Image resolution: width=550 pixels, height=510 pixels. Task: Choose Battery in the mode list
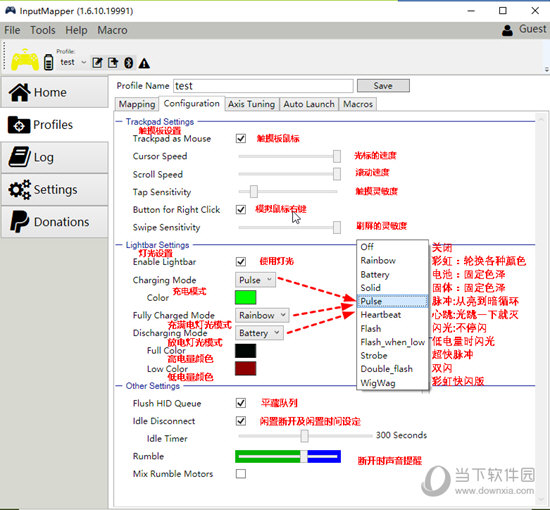point(392,274)
